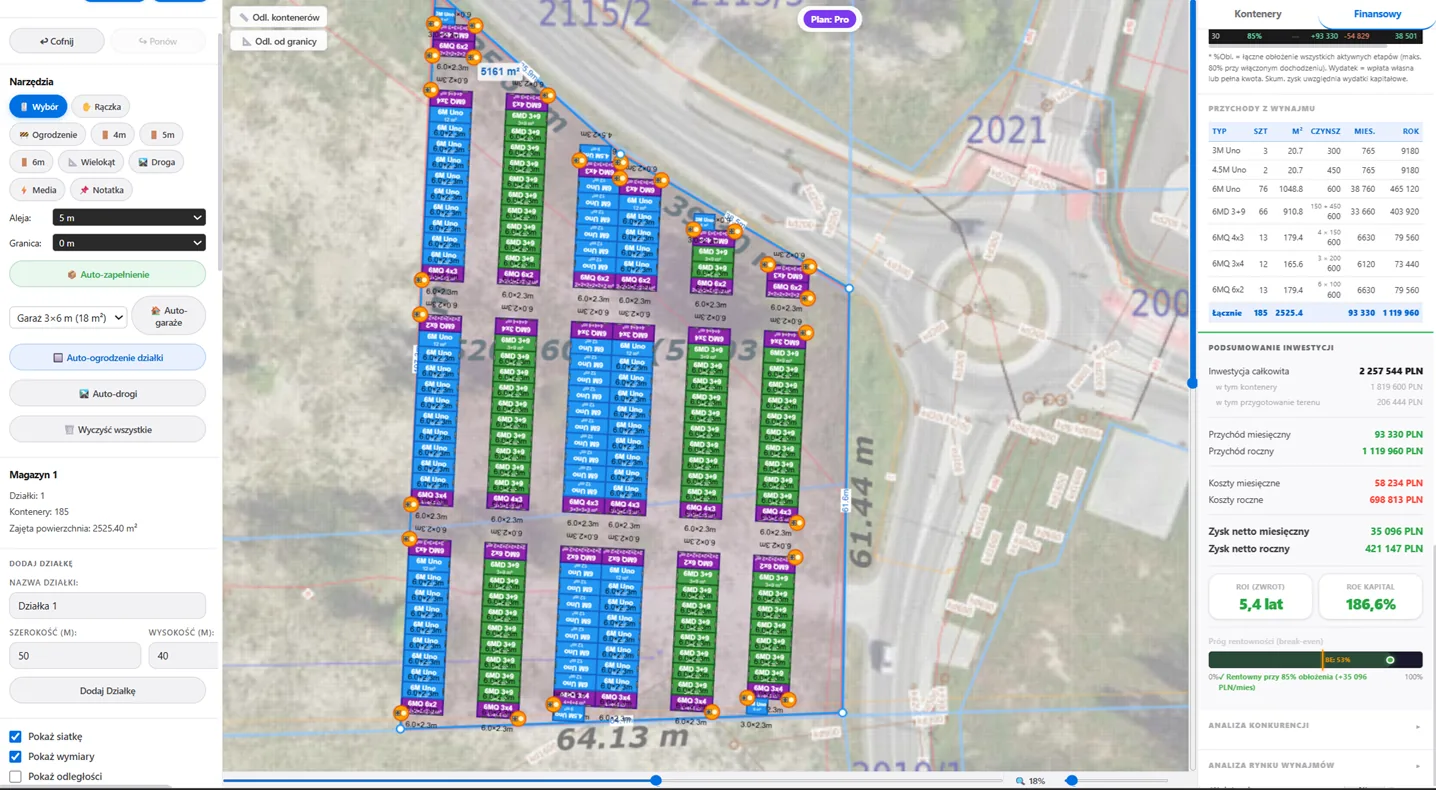
Task: Click the 3M Uno table row
Action: pos(1315,151)
